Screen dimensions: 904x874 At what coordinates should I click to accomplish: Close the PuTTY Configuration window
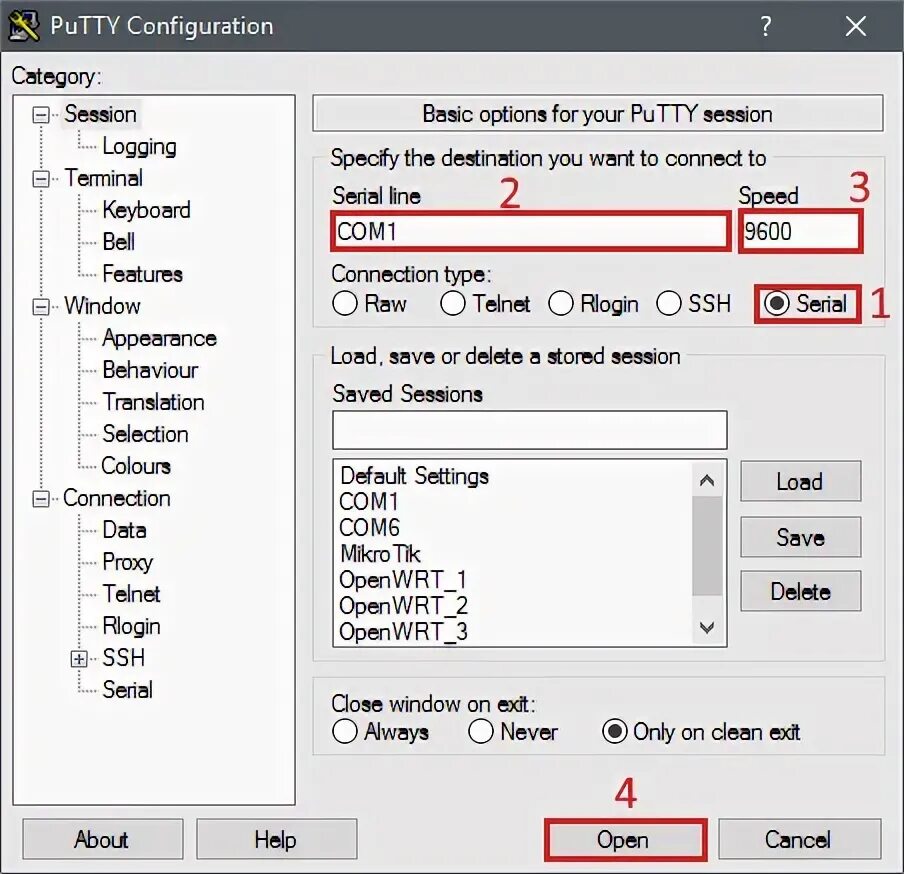pos(856,26)
